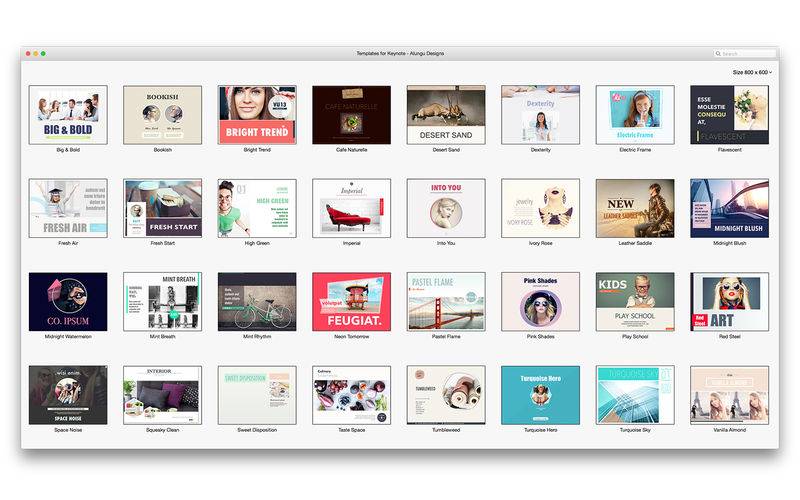Pick the Pink Shades template thumbnail

[x=540, y=302]
